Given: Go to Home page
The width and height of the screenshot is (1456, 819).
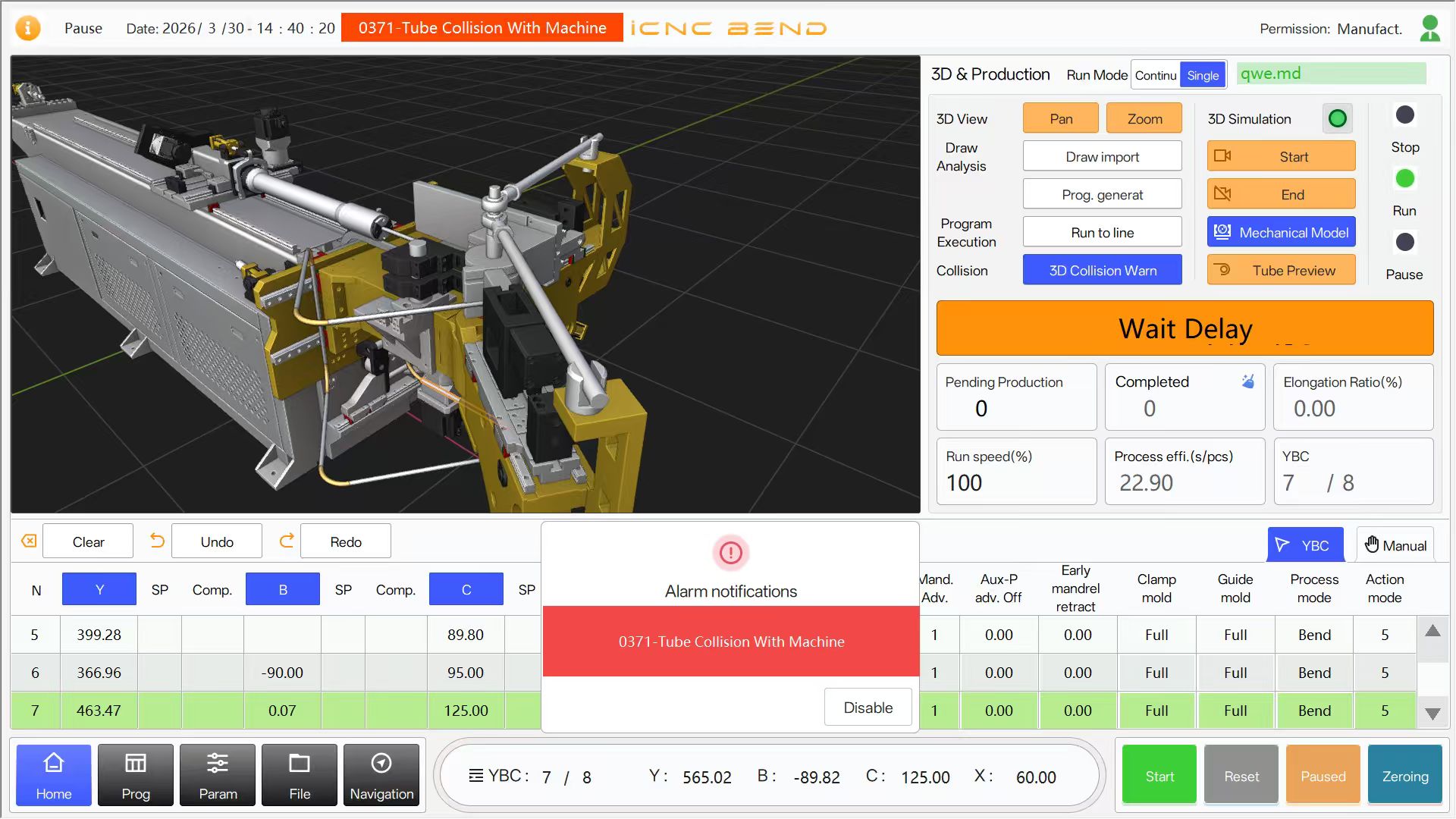Looking at the screenshot, I should (54, 775).
